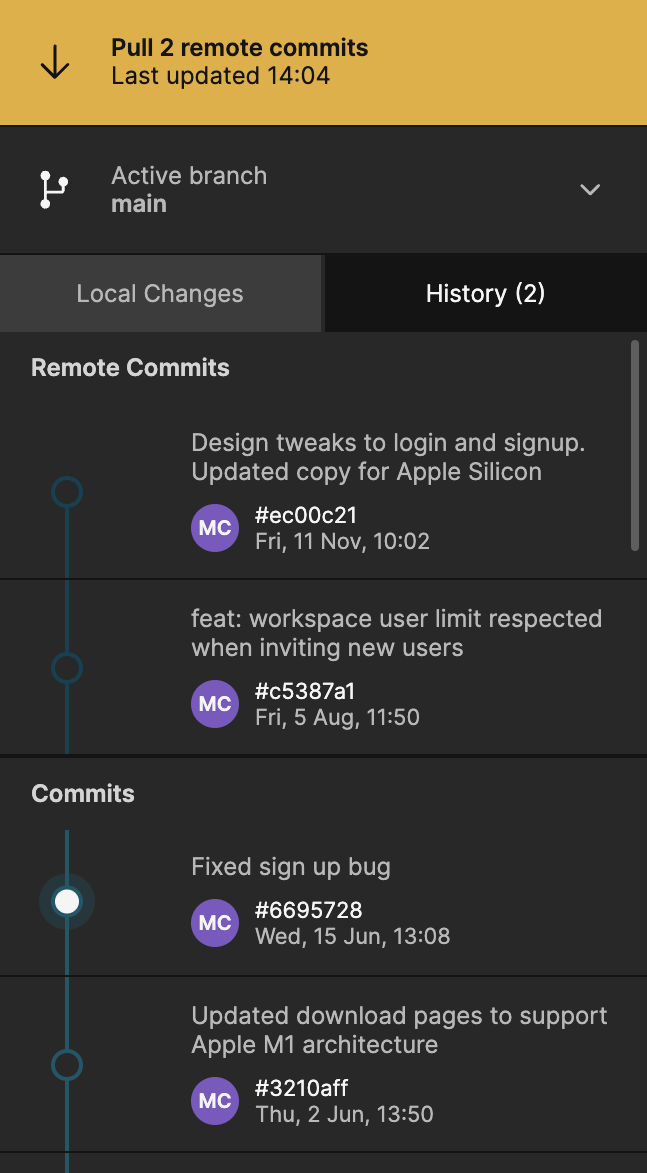The image size is (647, 1173).
Task: Click the MC avatar beside commit #6695728
Action: point(215,923)
